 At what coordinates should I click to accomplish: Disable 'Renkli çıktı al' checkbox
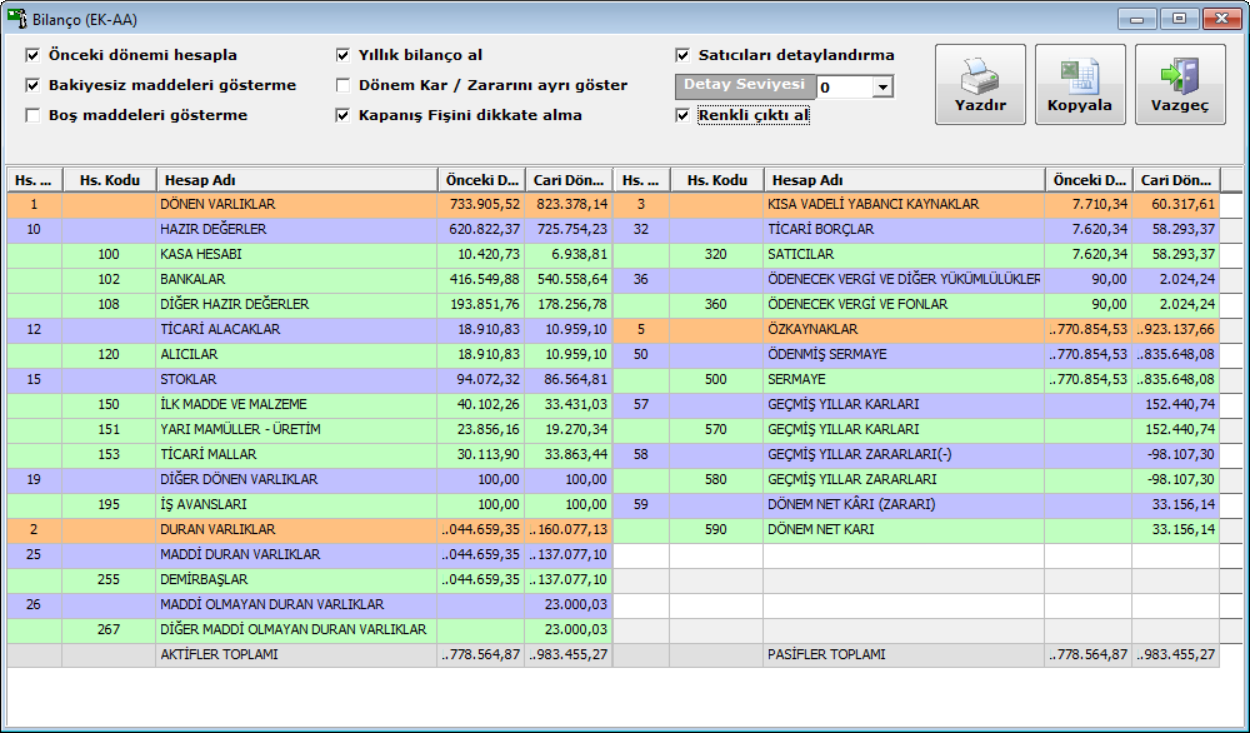[x=683, y=116]
